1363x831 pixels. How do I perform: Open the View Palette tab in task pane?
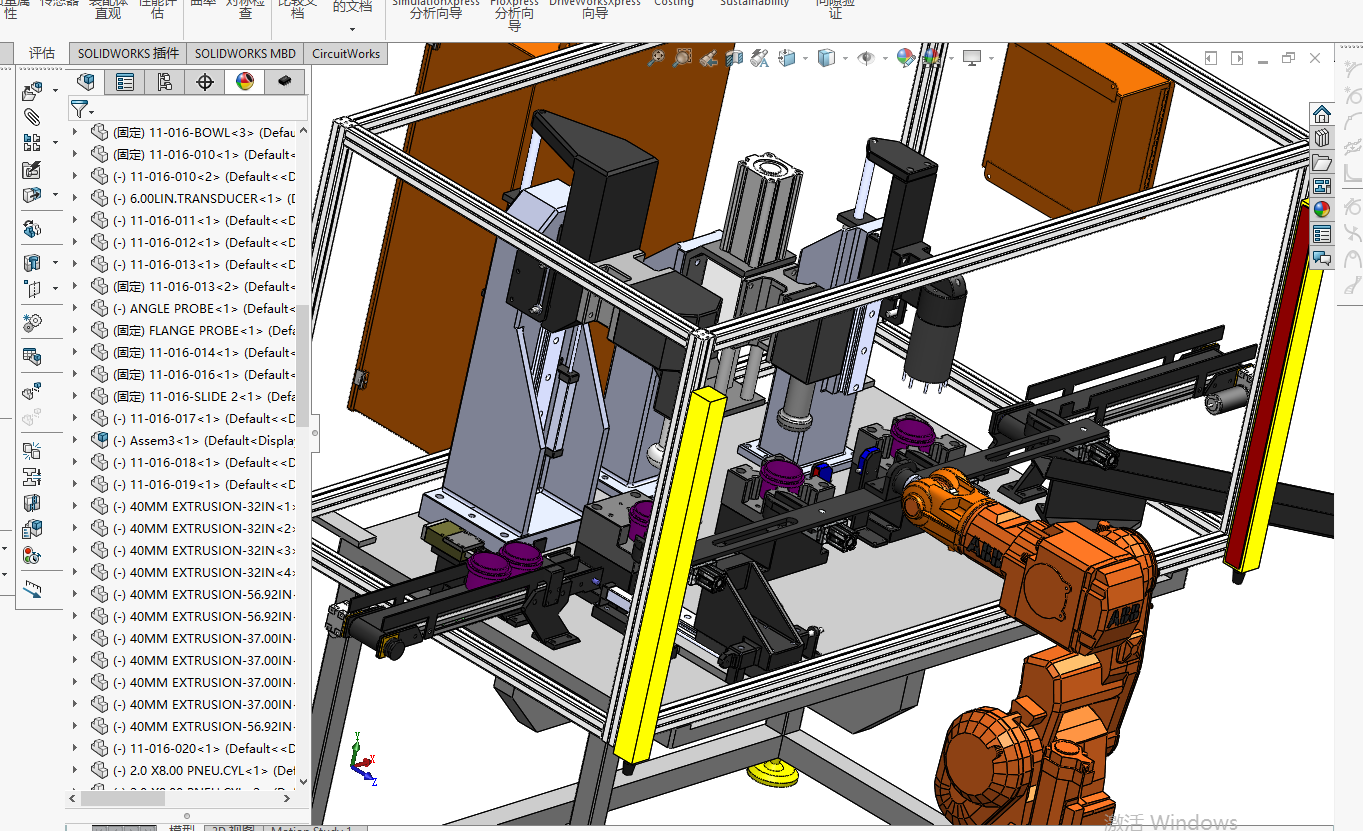click(x=1322, y=186)
